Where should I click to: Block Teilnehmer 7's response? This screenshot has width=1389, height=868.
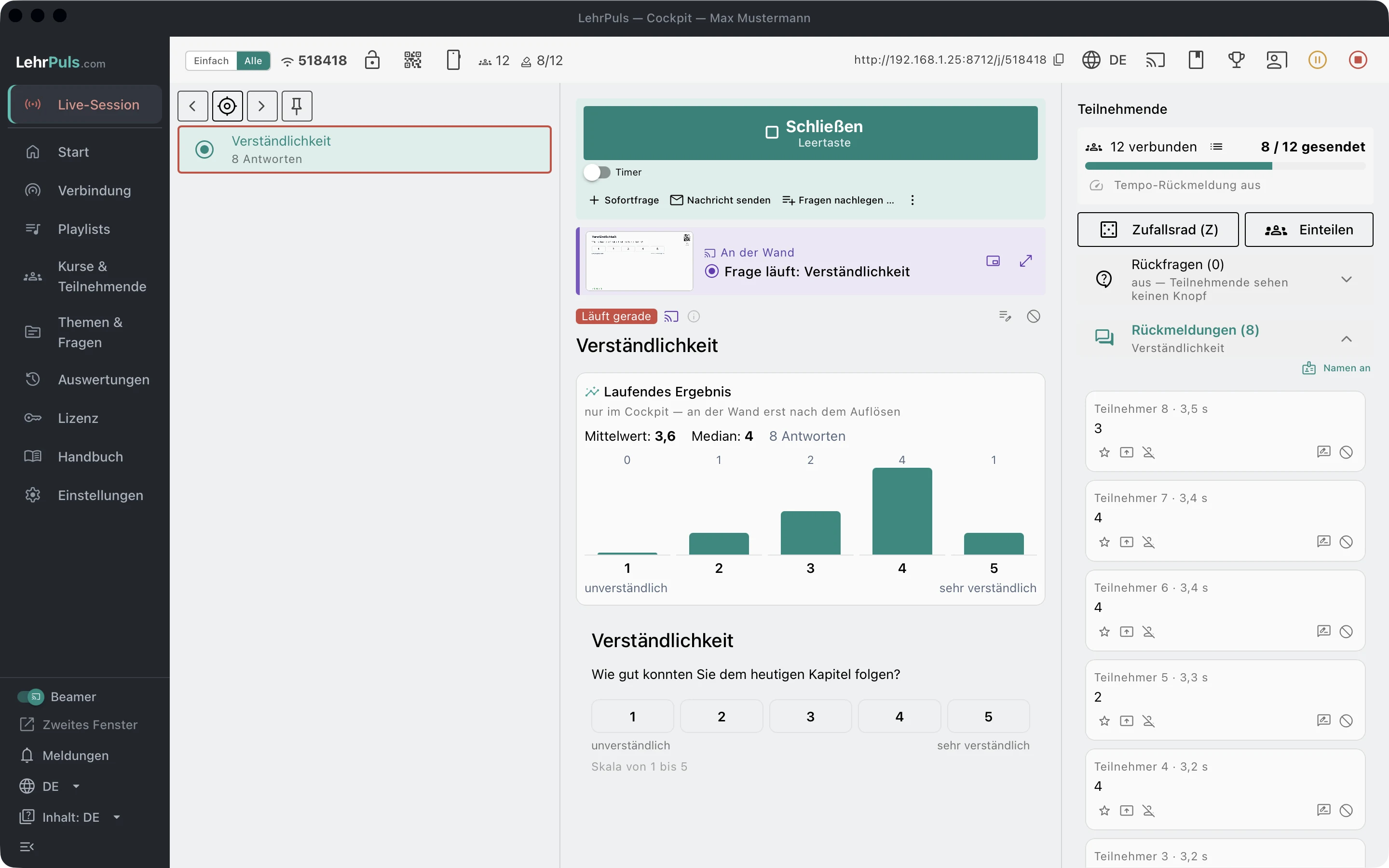tap(1346, 542)
